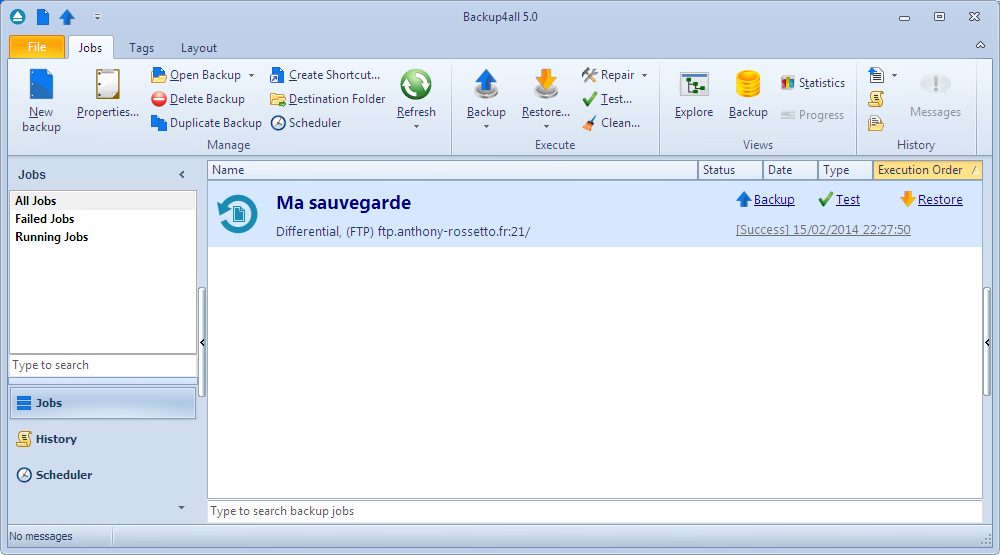The width and height of the screenshot is (1000, 555).
Task: Click the New backup ribbon icon
Action: coord(41,85)
